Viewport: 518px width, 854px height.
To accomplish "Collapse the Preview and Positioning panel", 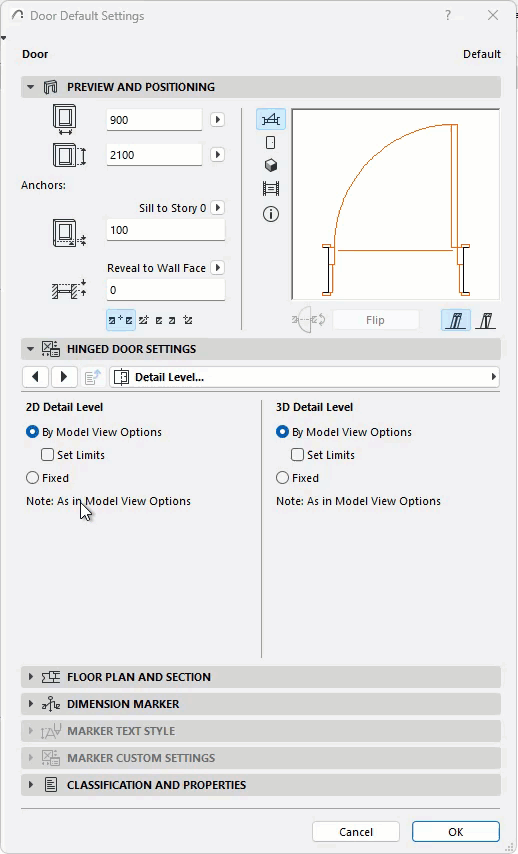I will pos(31,87).
